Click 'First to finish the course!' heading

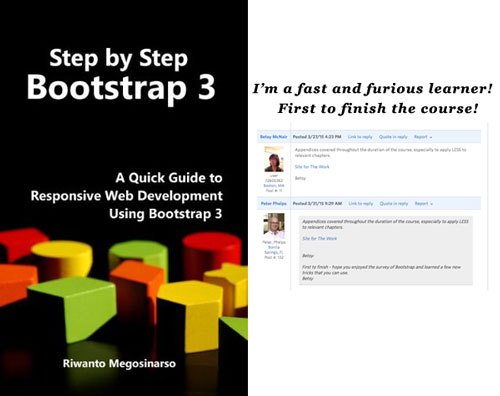[x=378, y=108]
